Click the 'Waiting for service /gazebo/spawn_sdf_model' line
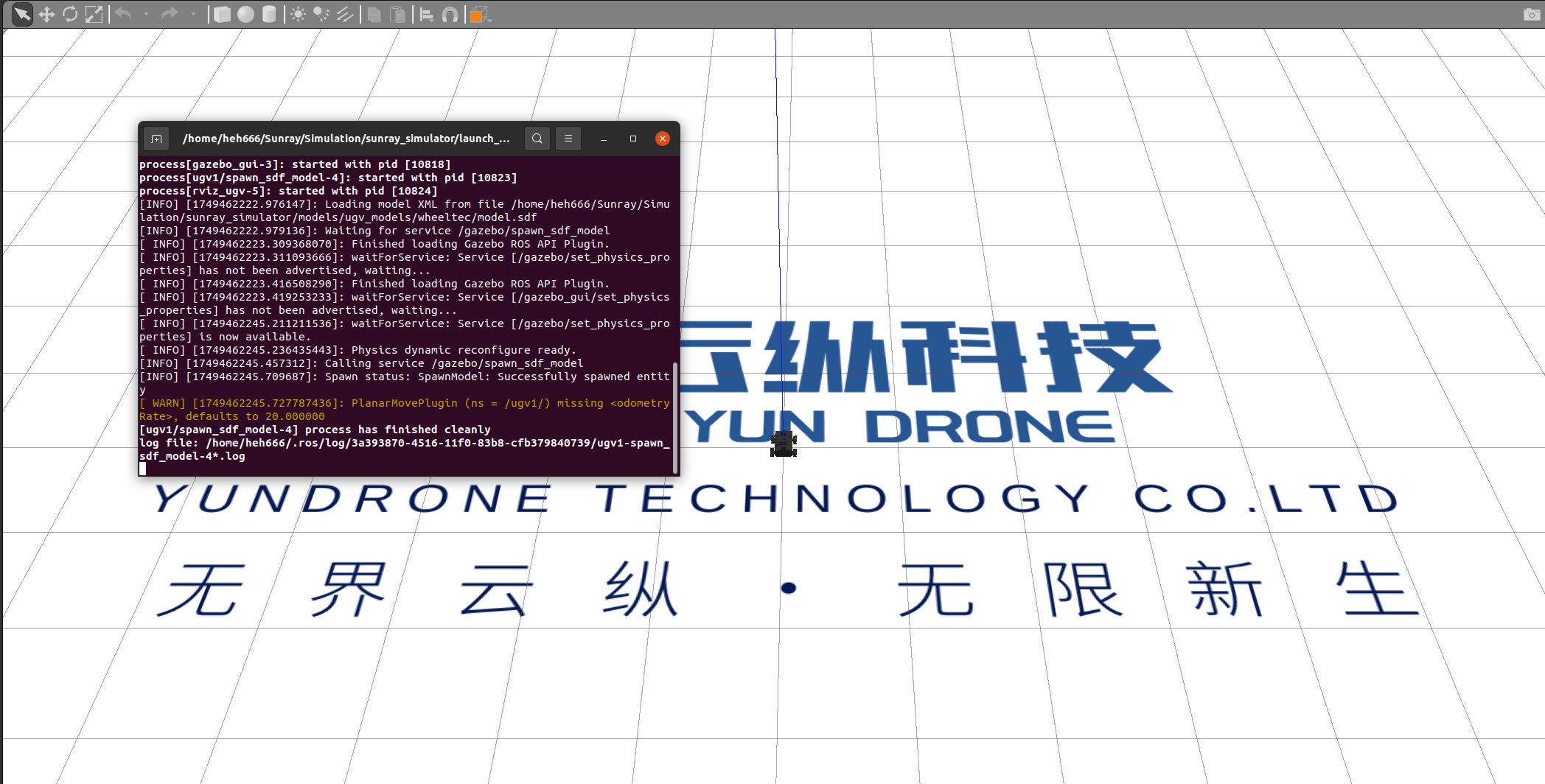This screenshot has width=1545, height=784. pos(374,231)
